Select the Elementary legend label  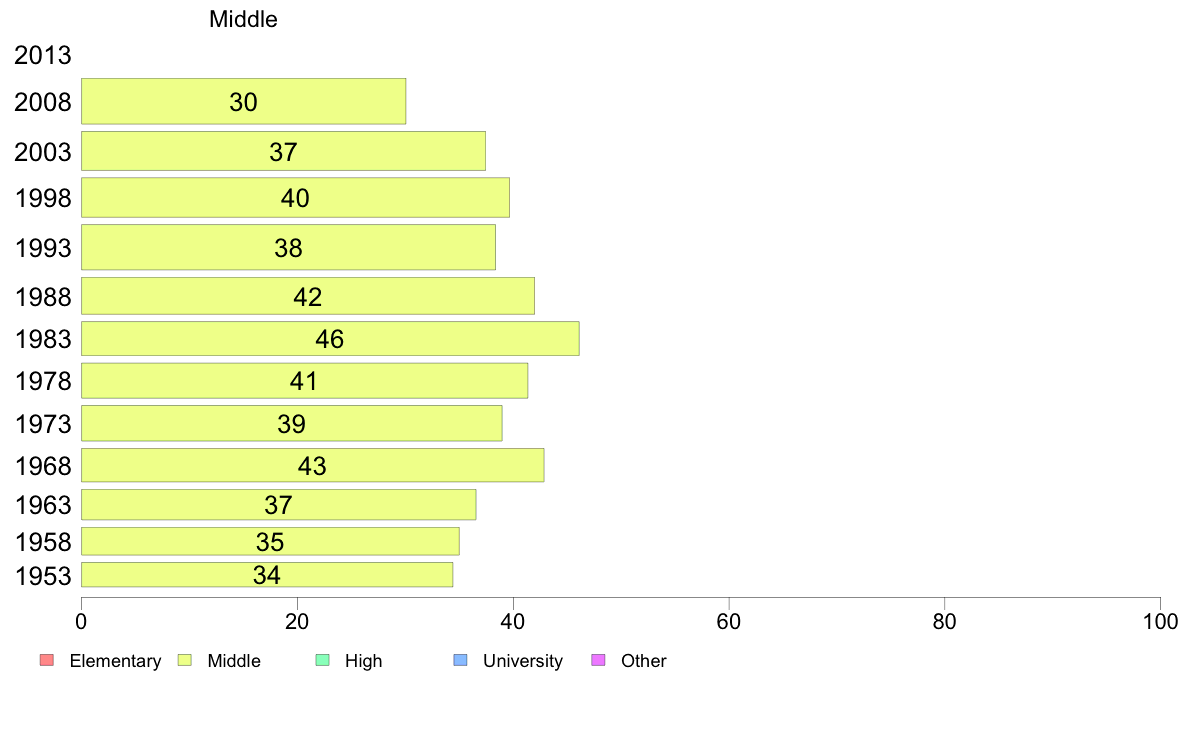click(x=115, y=661)
